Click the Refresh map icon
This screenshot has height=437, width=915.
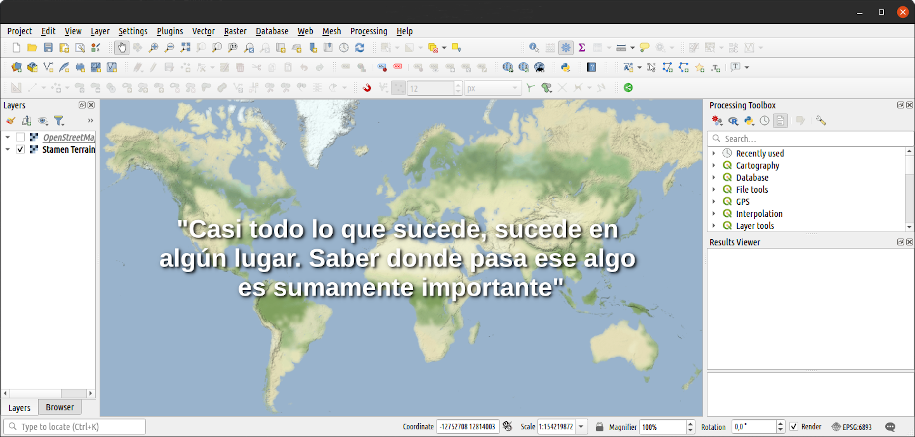pos(359,47)
